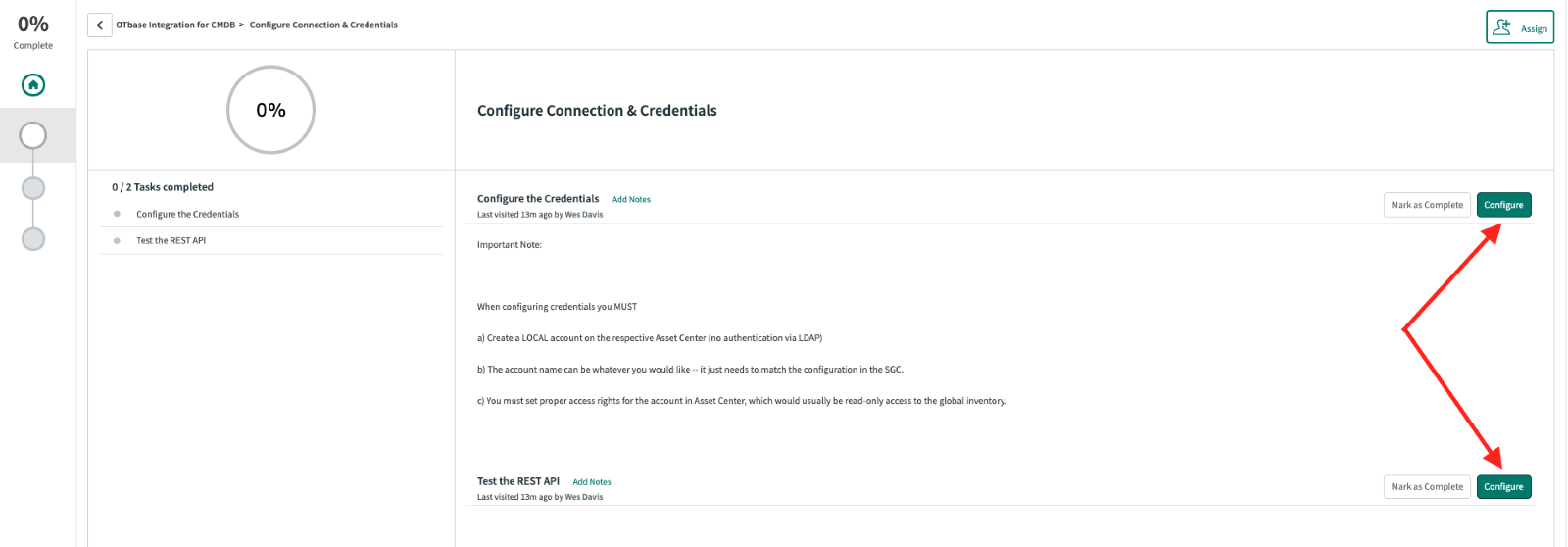
Task: Open the second step circle in the sidebar
Action: tap(33, 188)
